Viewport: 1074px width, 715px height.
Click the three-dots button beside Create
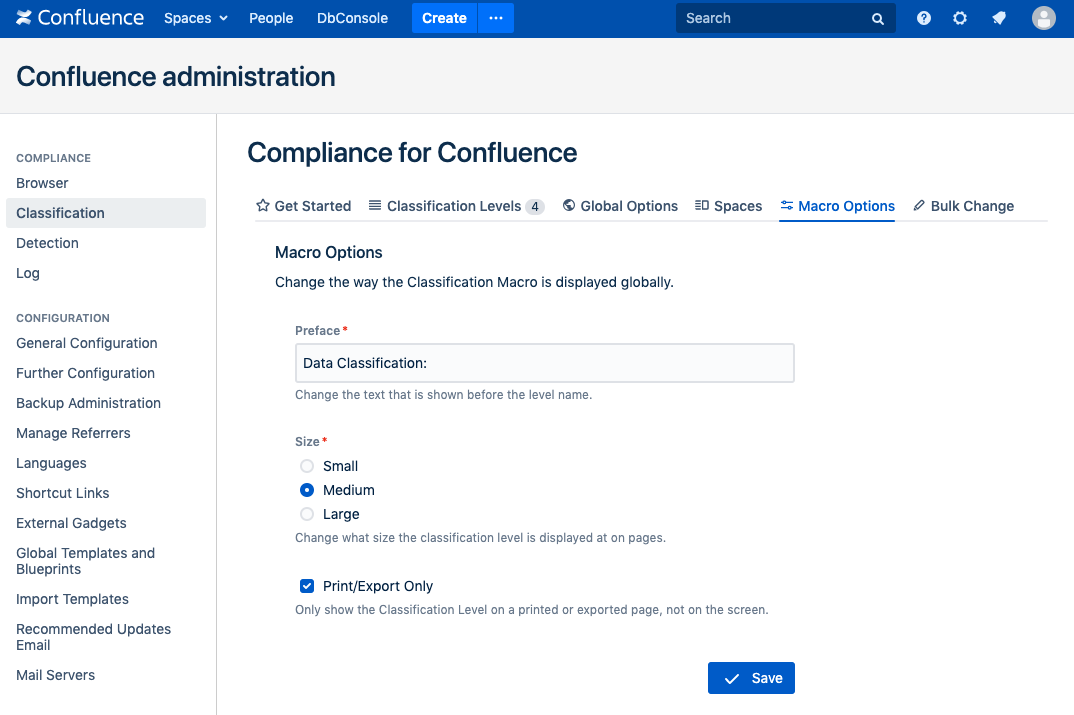496,18
